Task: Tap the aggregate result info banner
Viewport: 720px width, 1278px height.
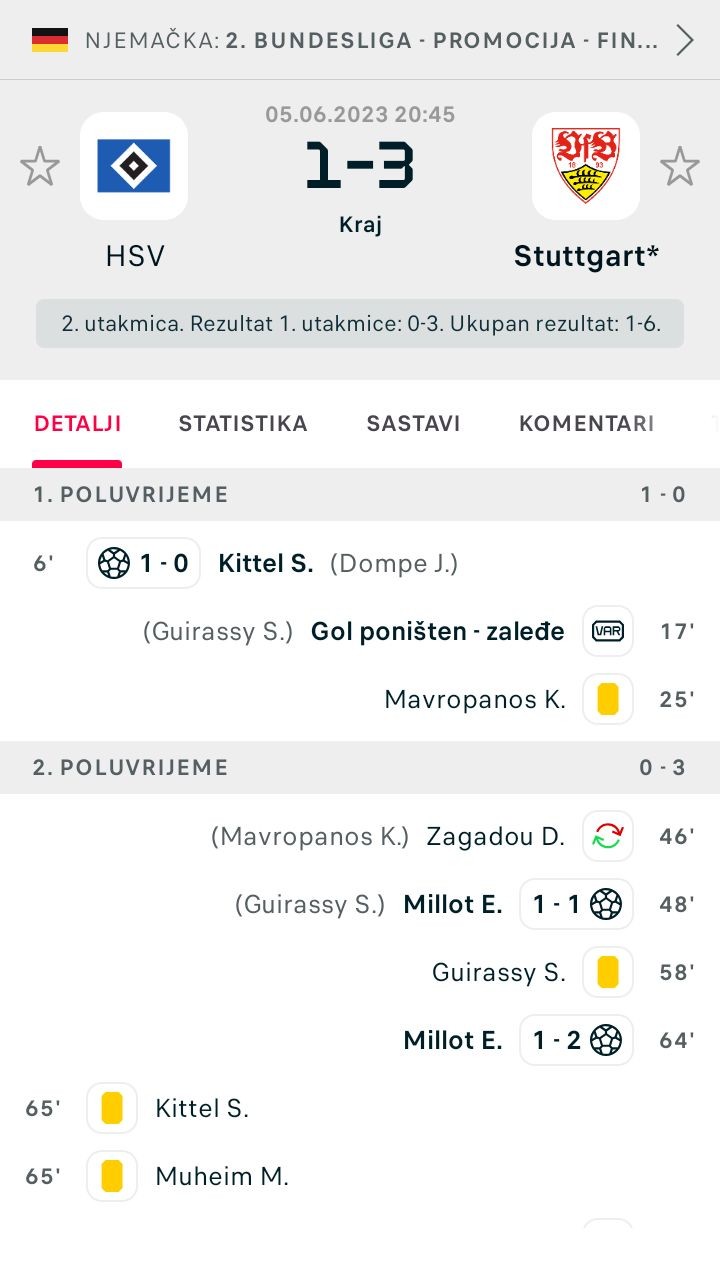Action: coord(360,324)
